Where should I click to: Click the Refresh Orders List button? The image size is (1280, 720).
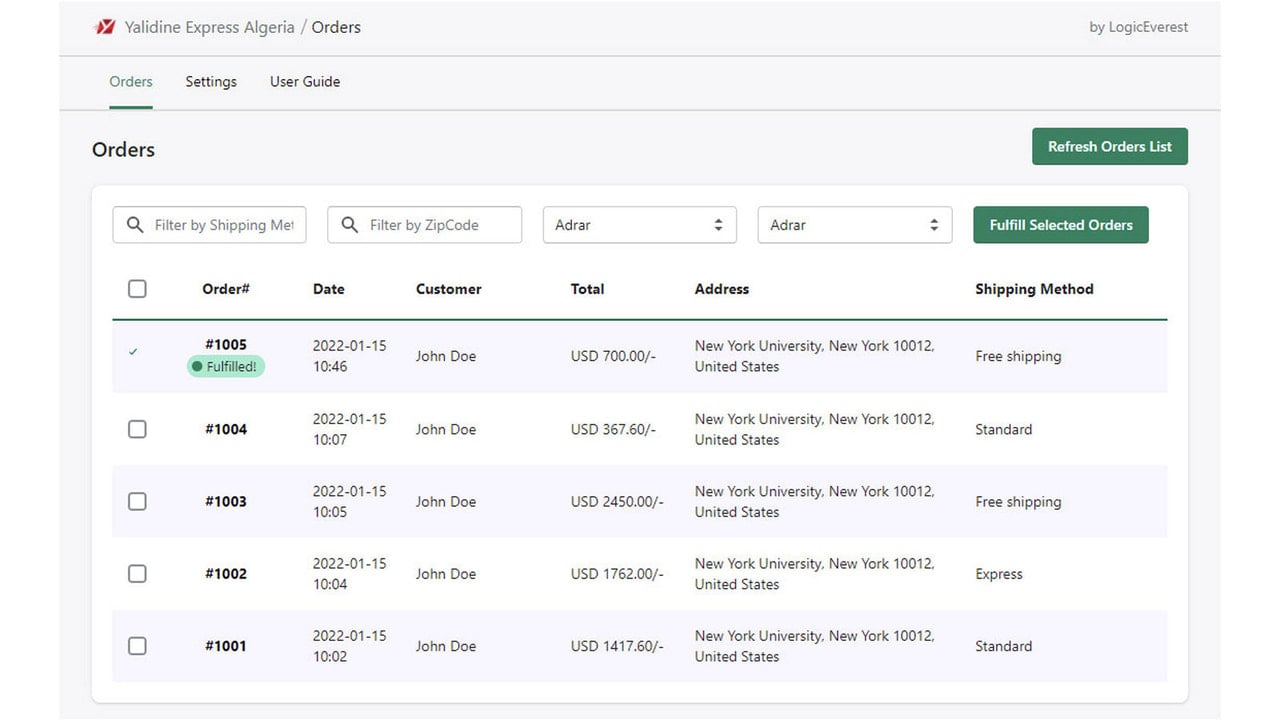1110,146
